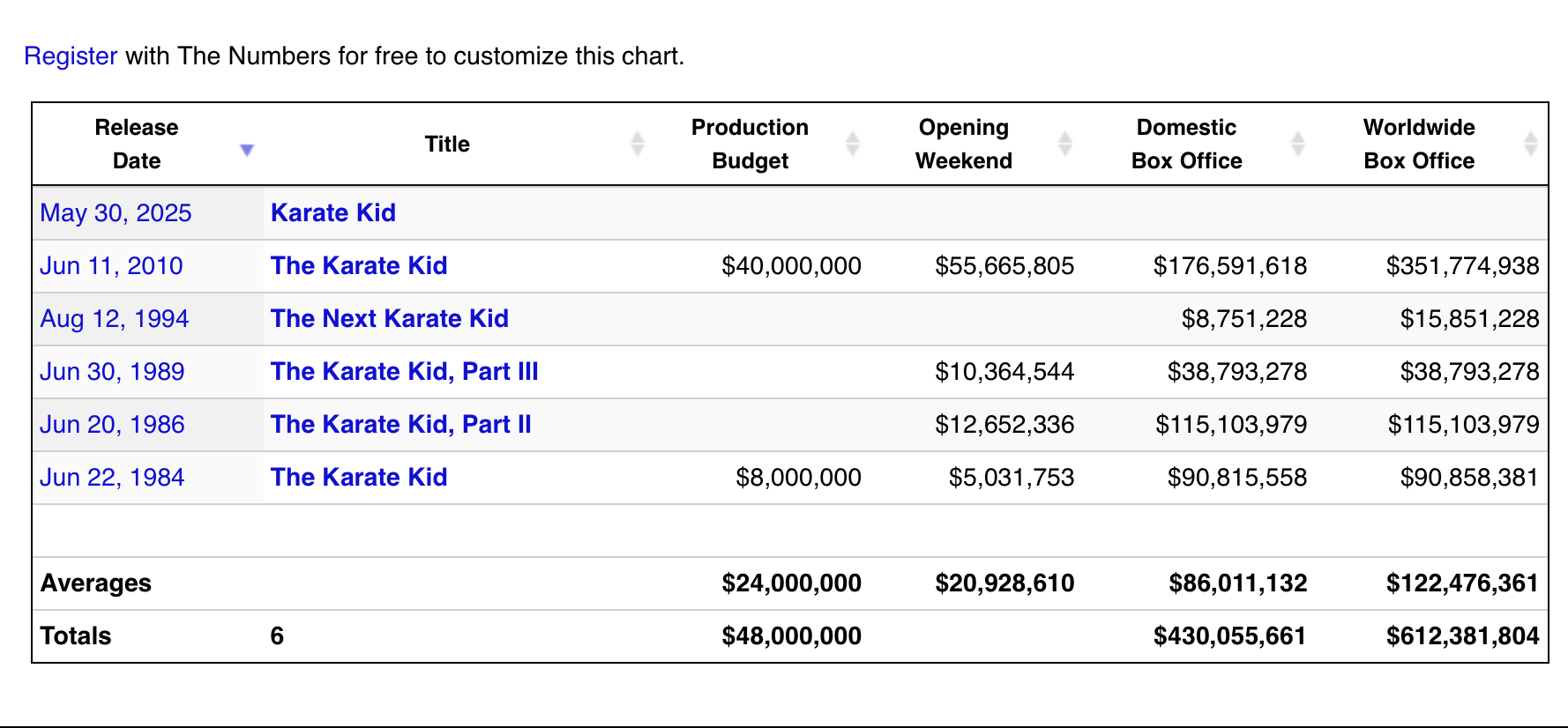Open the 2025 Karate Kid title link
Image resolution: width=1568 pixels, height=728 pixels.
click(x=333, y=213)
